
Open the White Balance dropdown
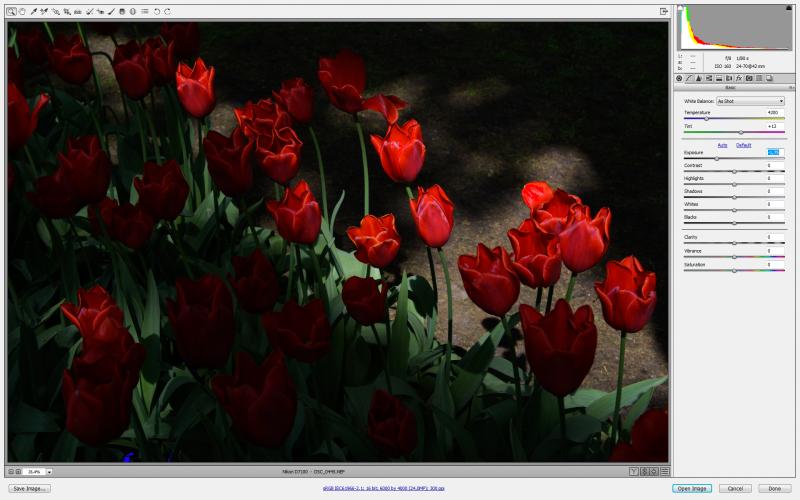point(750,101)
